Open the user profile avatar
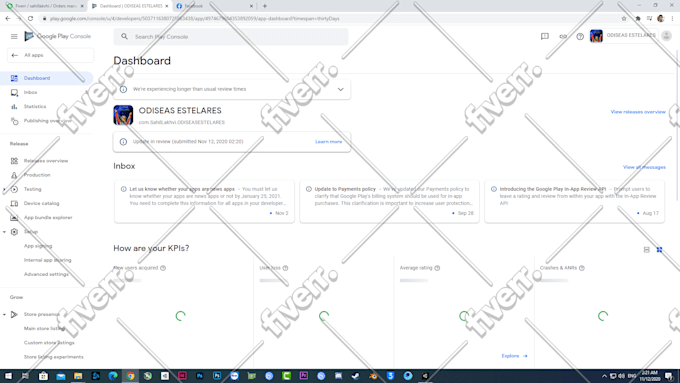 coord(667,36)
